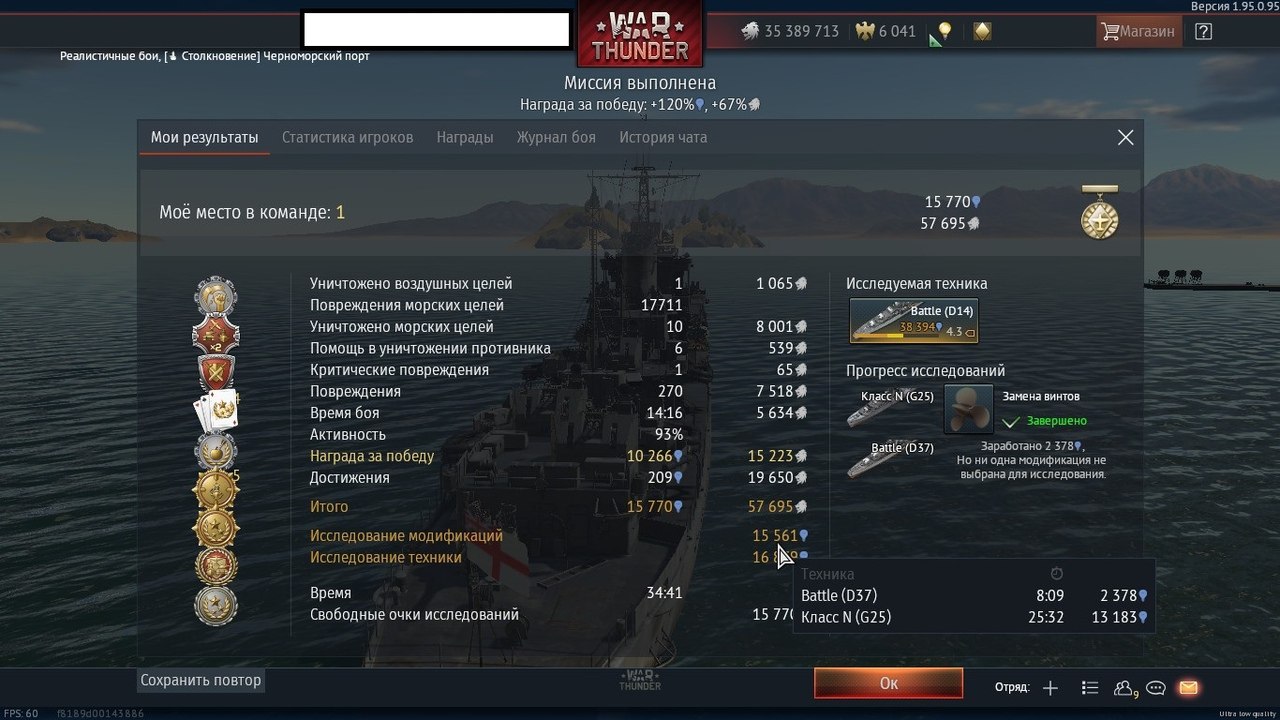Click the Замена винтов propeller modification
The image size is (1280, 720).
coord(968,408)
